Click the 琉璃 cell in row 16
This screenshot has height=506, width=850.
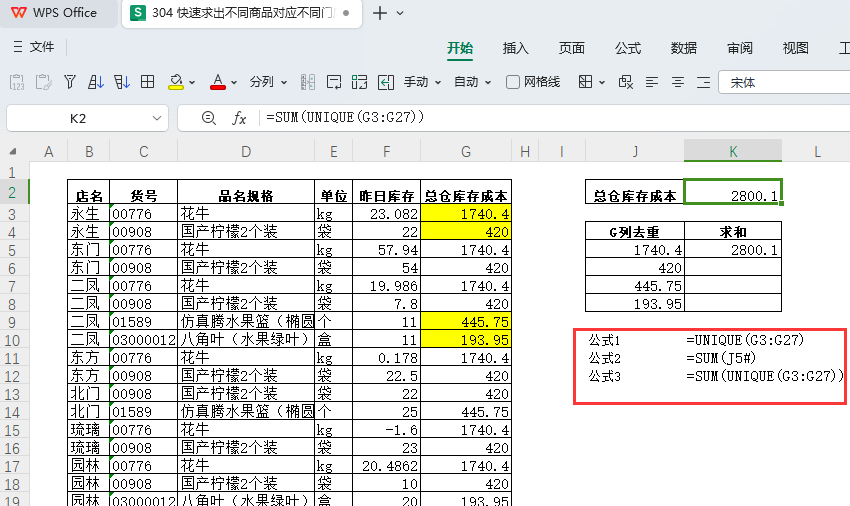(x=89, y=447)
